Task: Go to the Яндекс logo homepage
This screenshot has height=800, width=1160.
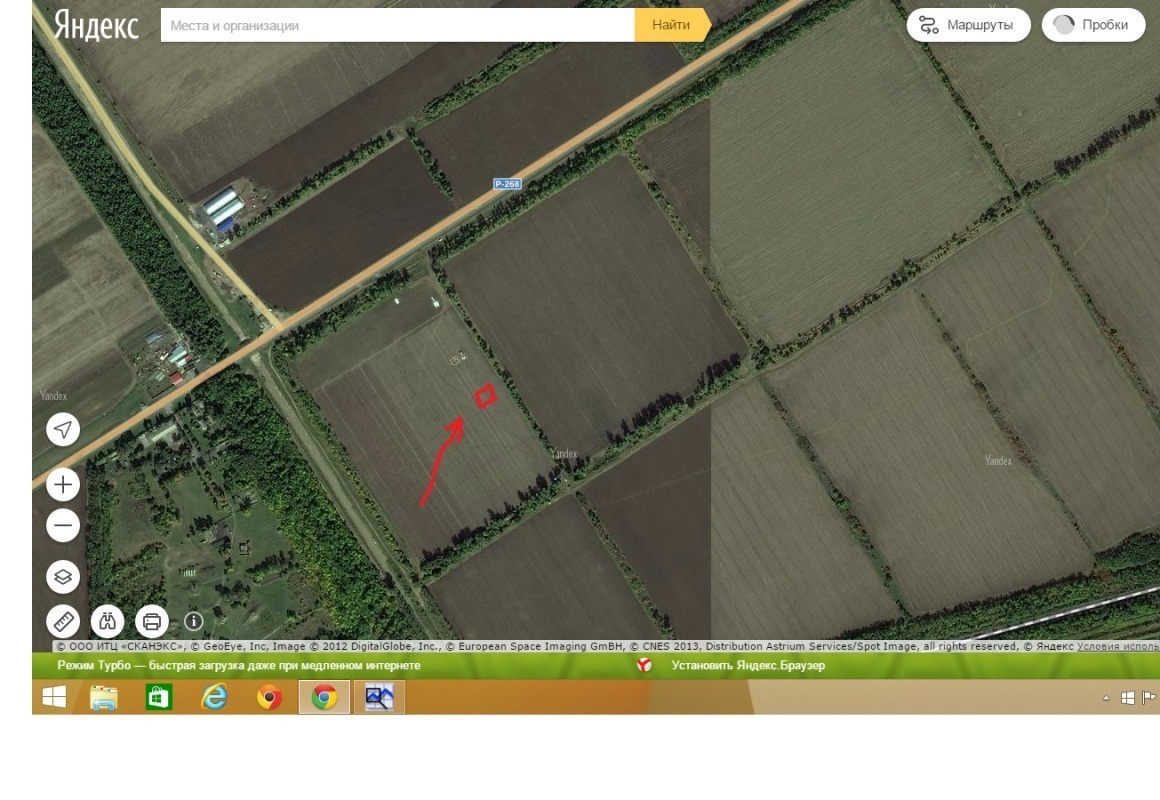Action: (96, 25)
